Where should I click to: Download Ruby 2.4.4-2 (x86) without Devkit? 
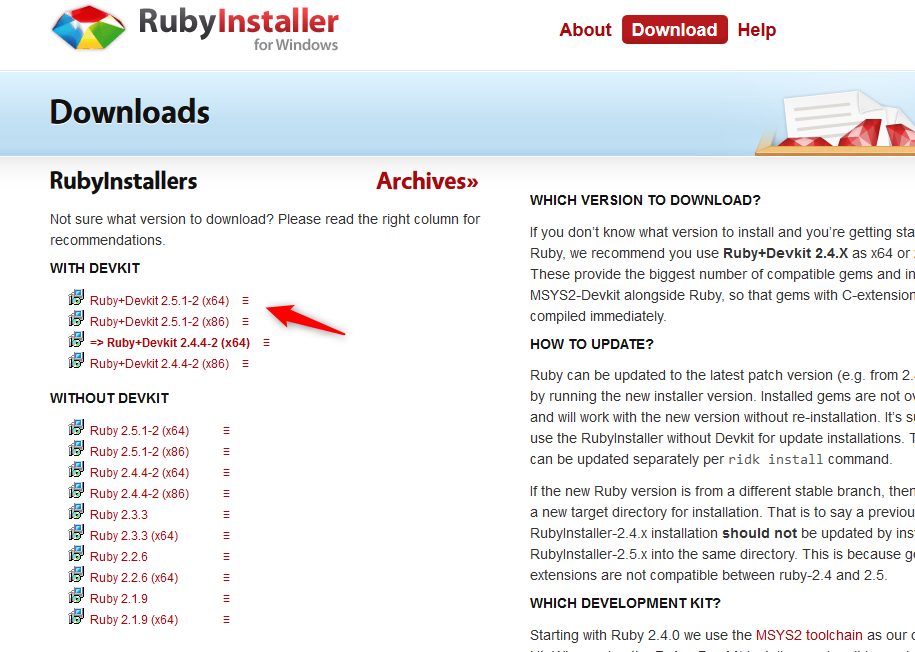pyautogui.click(x=139, y=494)
